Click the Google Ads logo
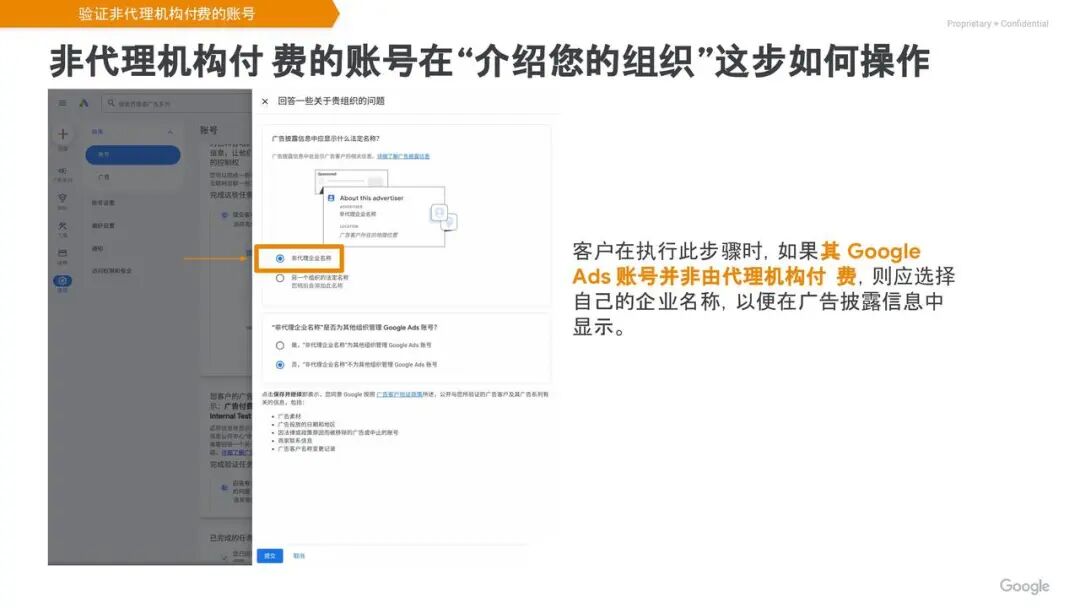 [x=84, y=103]
